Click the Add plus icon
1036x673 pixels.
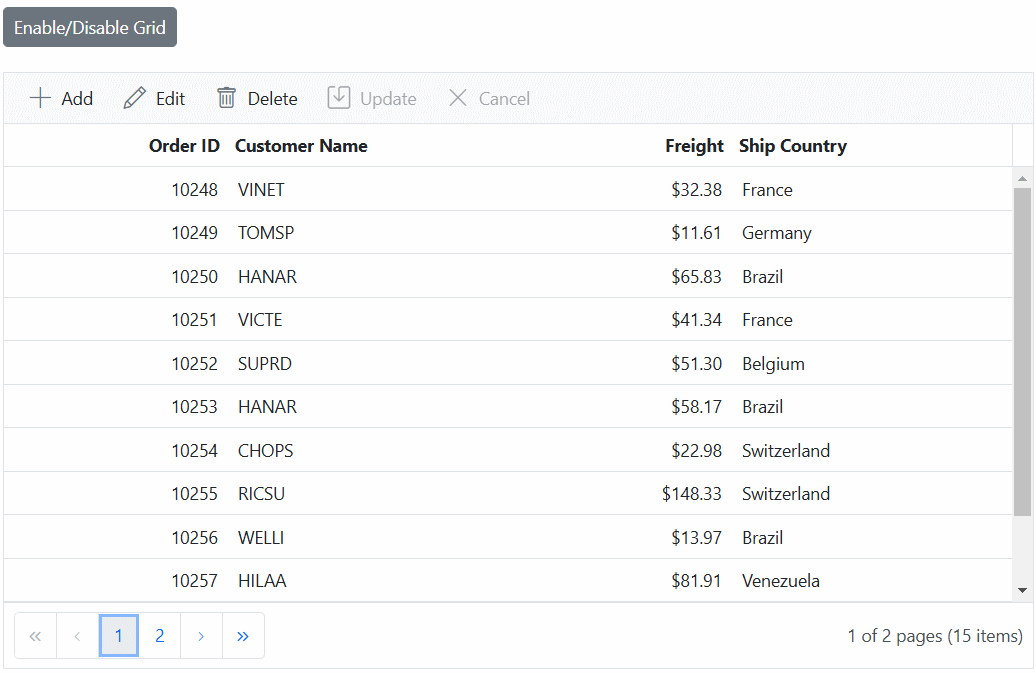[40, 98]
